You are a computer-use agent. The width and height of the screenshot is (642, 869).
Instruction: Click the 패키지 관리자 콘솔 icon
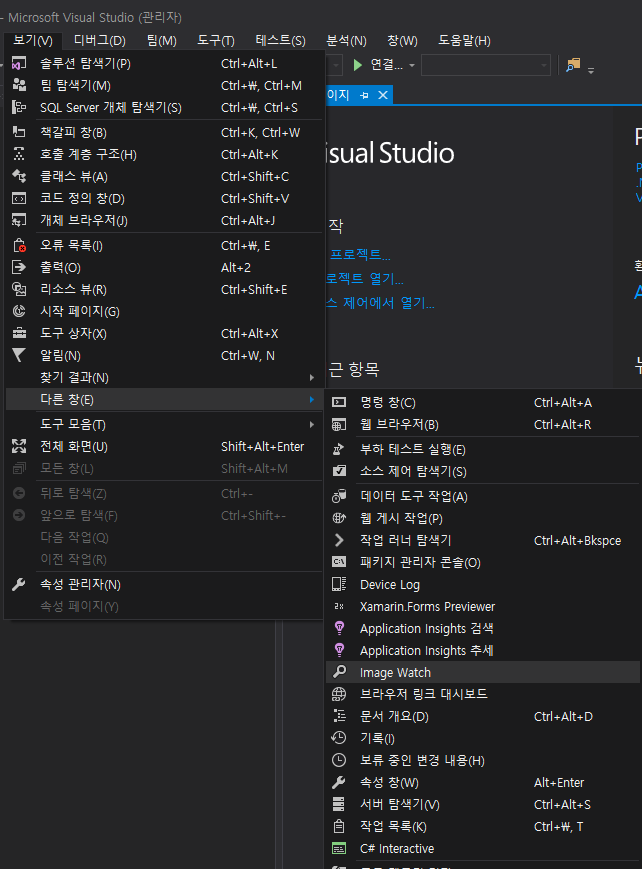coord(339,562)
